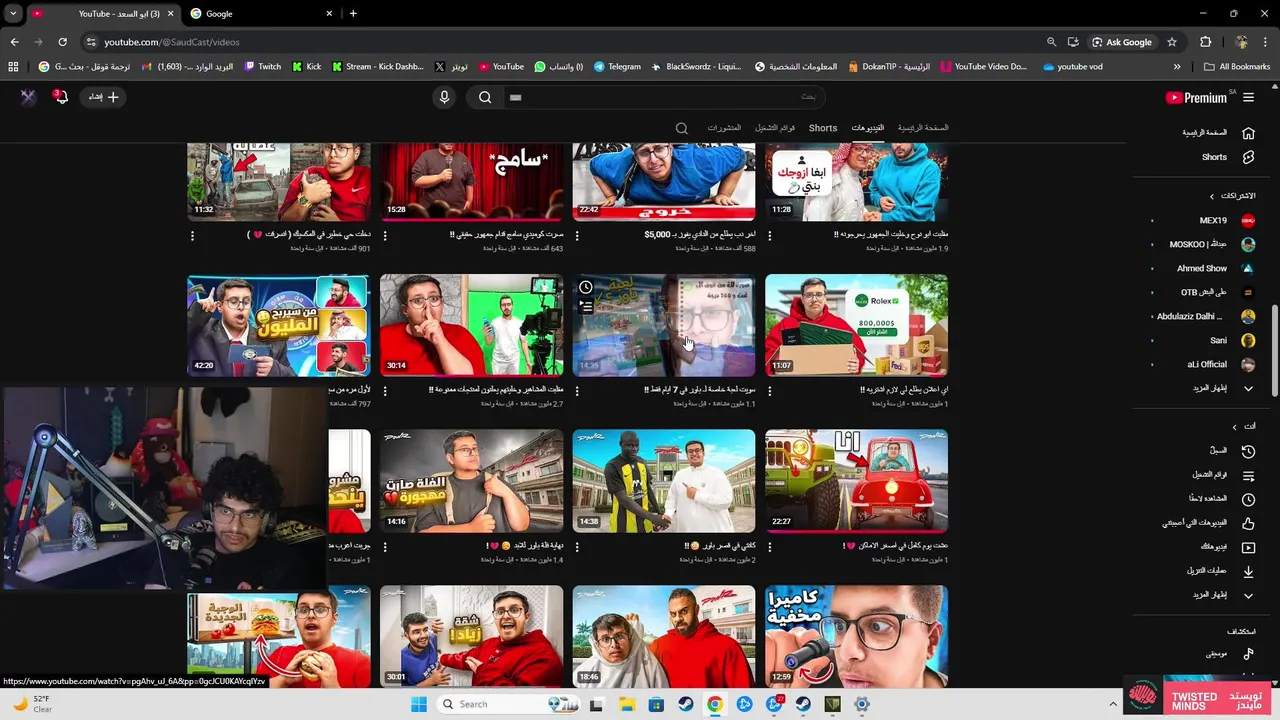The width and height of the screenshot is (1280, 720).
Task: Open Chrome extensions puzzle icon
Action: point(1205,42)
